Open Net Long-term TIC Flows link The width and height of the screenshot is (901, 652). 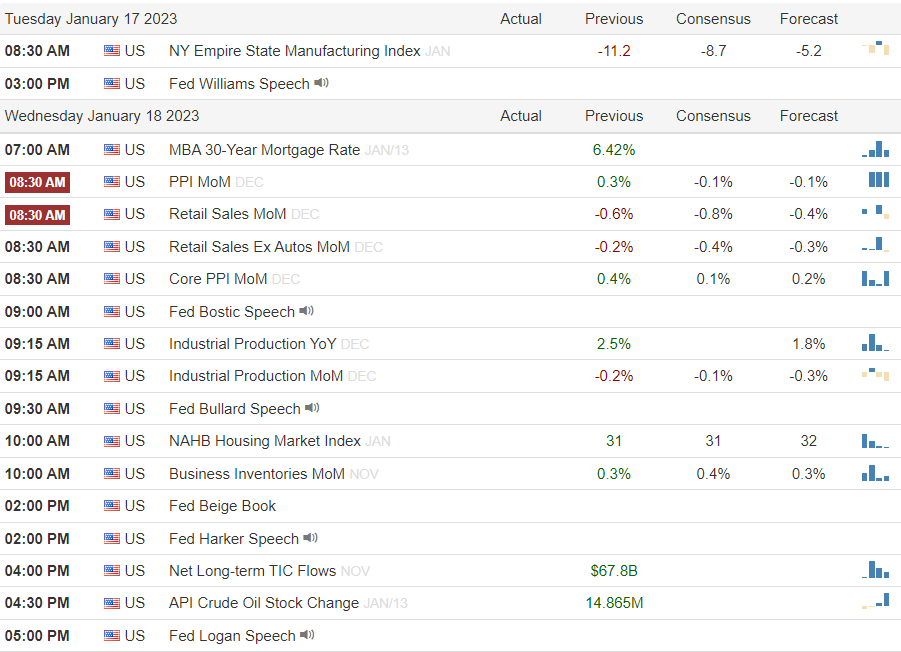tap(252, 570)
